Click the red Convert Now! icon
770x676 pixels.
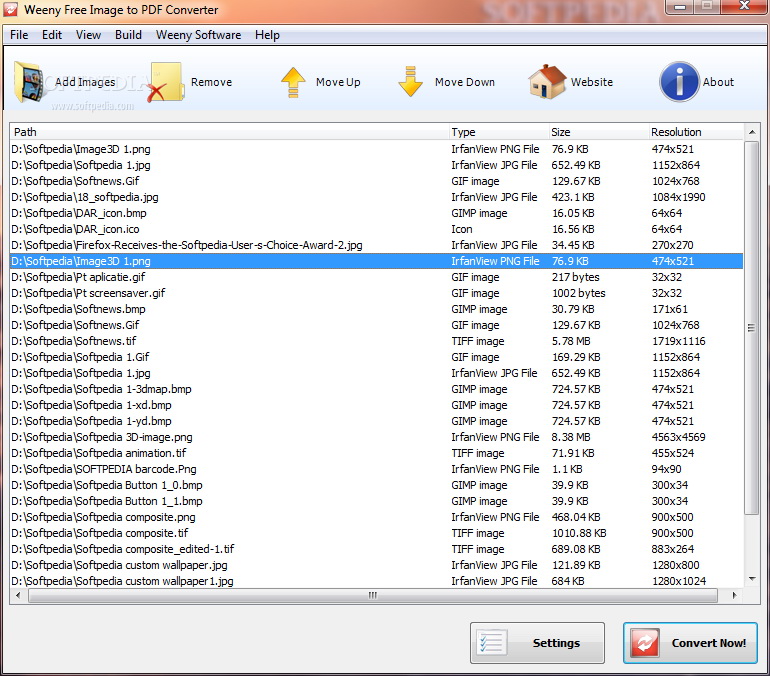point(645,643)
